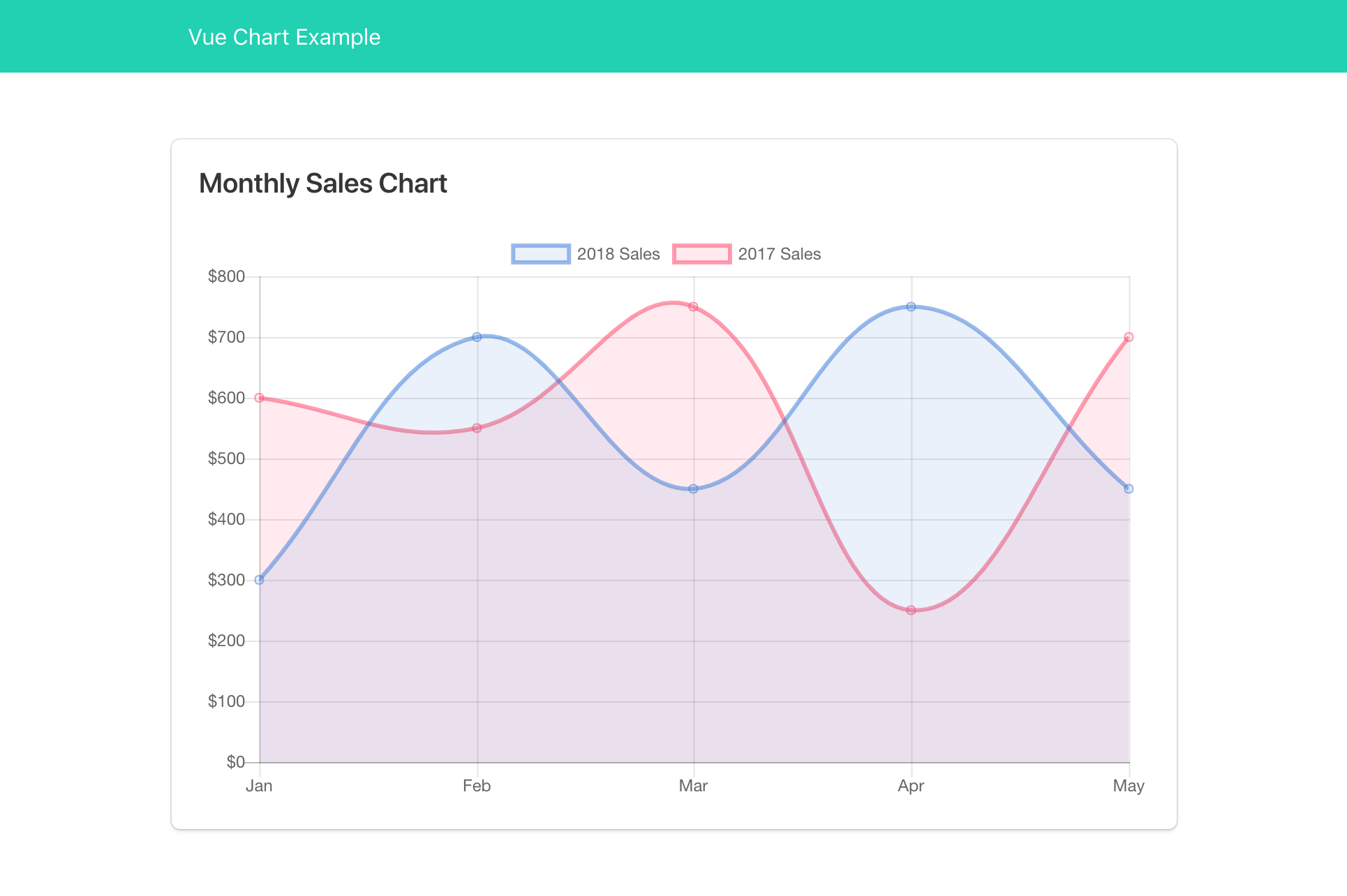This screenshot has height=896, width=1347.
Task: Click the May endpoint of the pink line
Action: point(1129,336)
